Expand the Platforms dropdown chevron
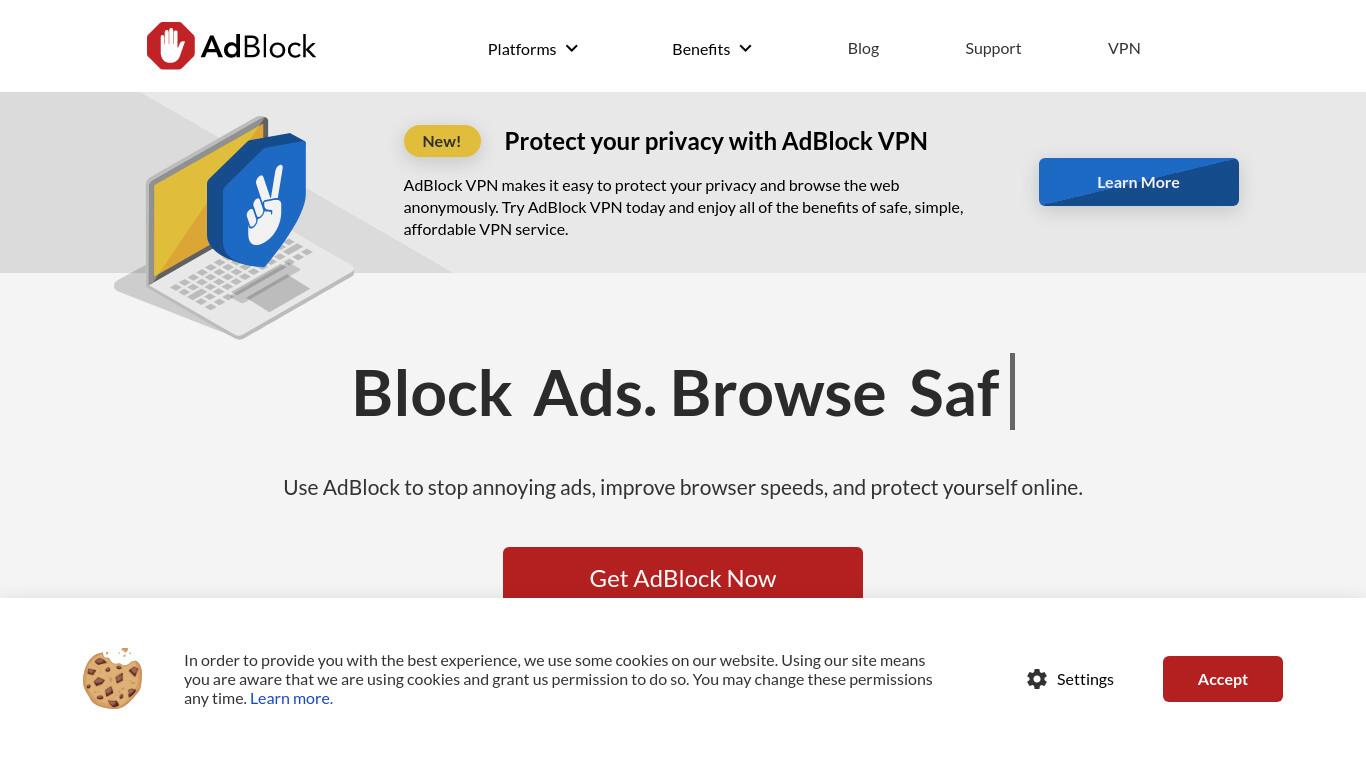This screenshot has width=1366, height=768. point(572,48)
